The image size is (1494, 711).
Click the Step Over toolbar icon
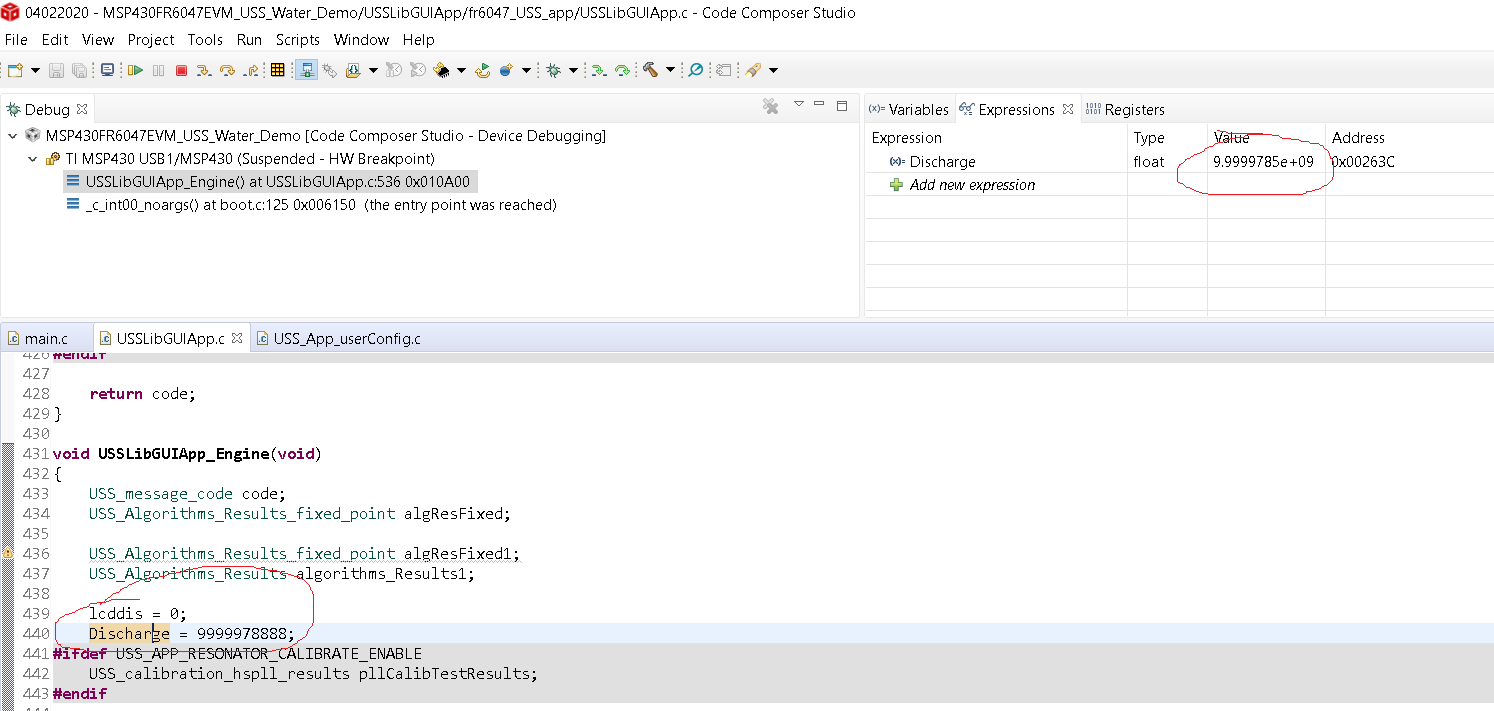tap(227, 70)
